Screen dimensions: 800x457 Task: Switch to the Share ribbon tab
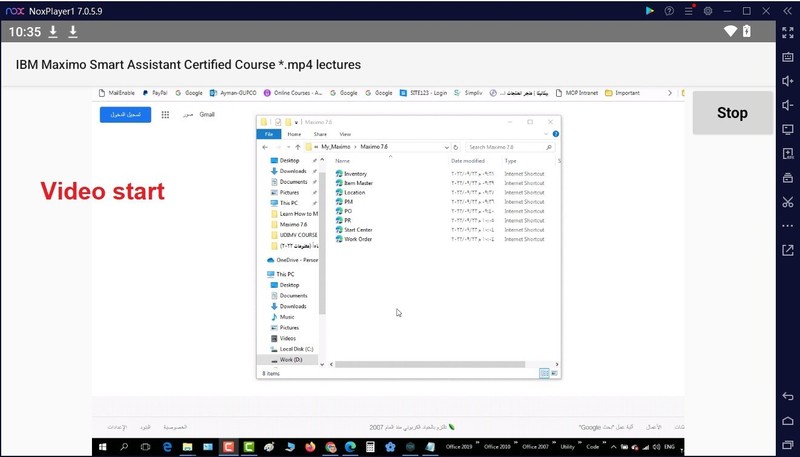click(x=320, y=134)
